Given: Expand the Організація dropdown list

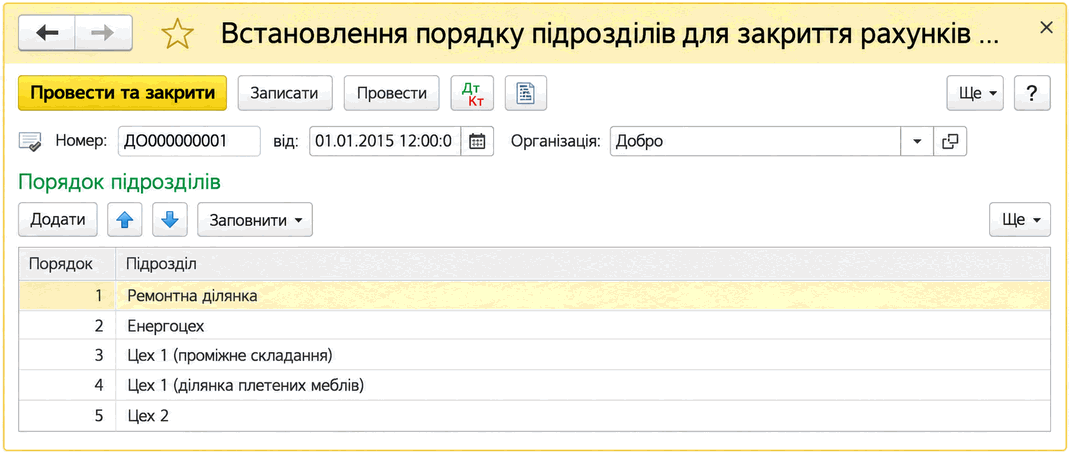Looking at the screenshot, I should coord(917,141).
